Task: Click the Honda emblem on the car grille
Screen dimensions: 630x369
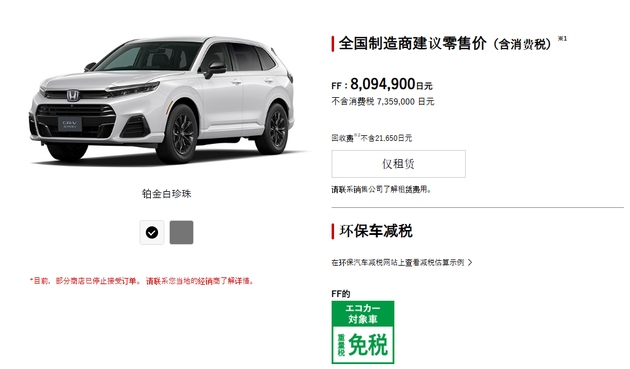Action: pos(73,96)
